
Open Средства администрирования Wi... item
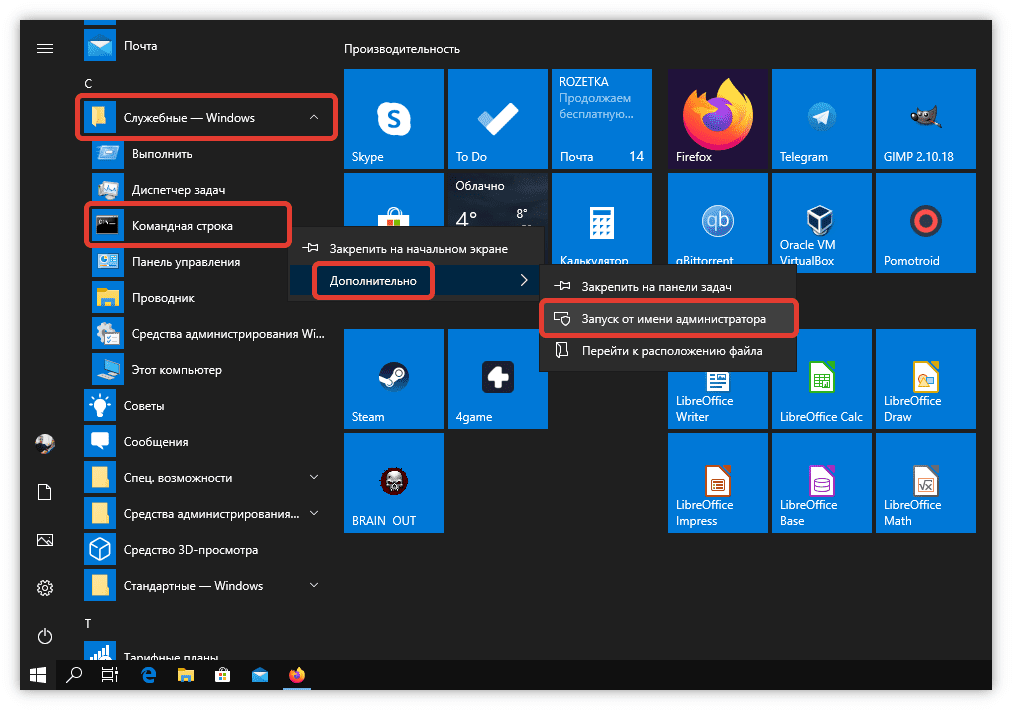(x=210, y=334)
